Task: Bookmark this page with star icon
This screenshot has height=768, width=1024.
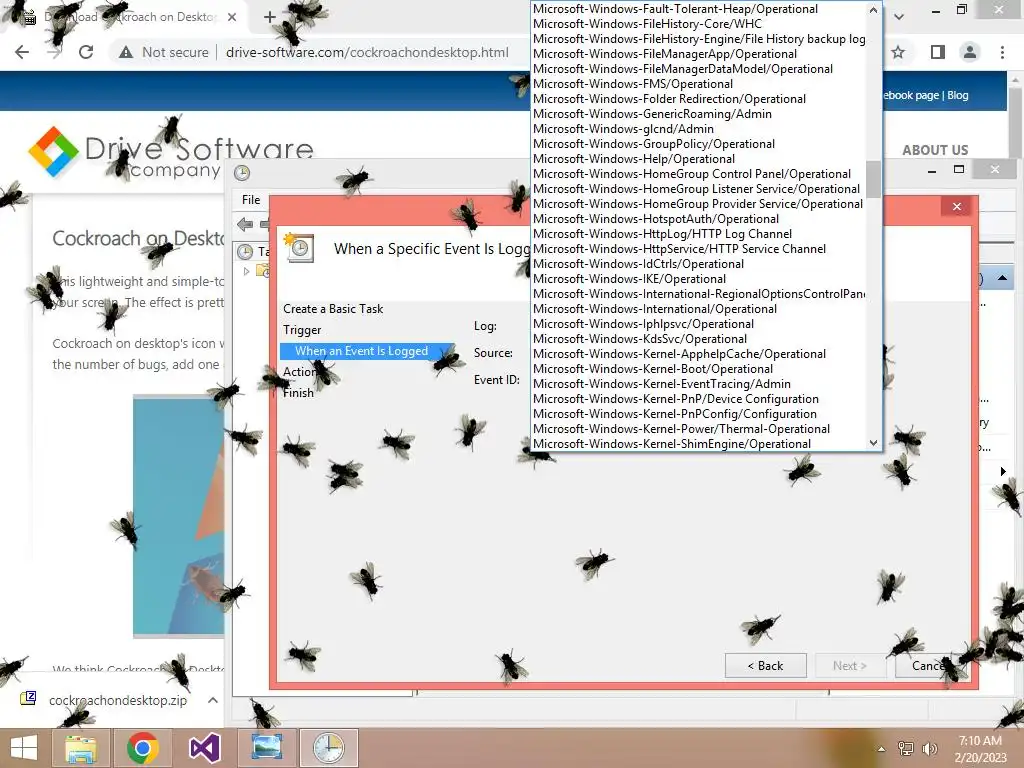Action: 898,52
